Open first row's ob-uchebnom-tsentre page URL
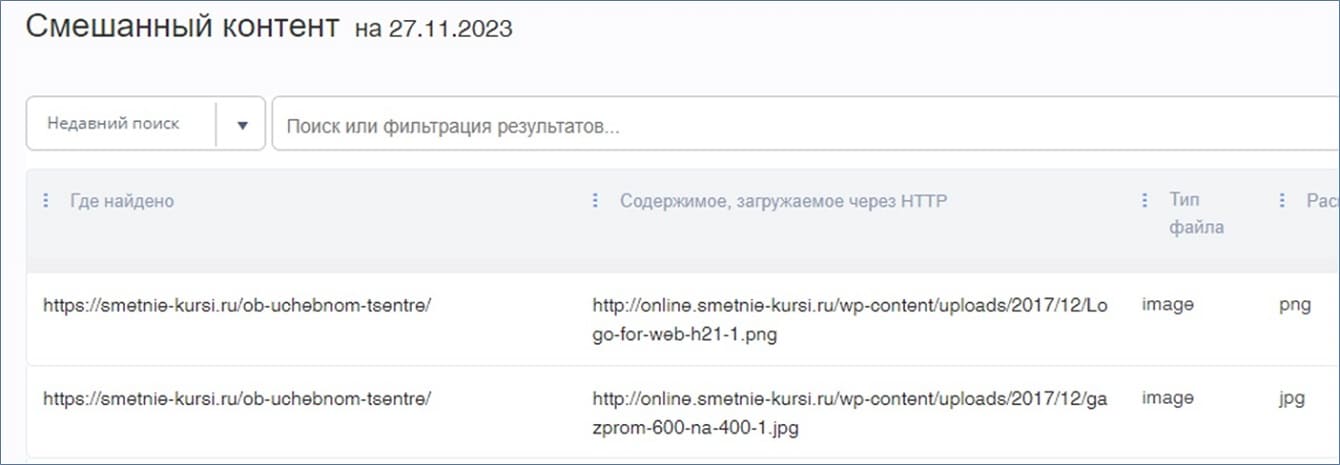 (x=237, y=305)
